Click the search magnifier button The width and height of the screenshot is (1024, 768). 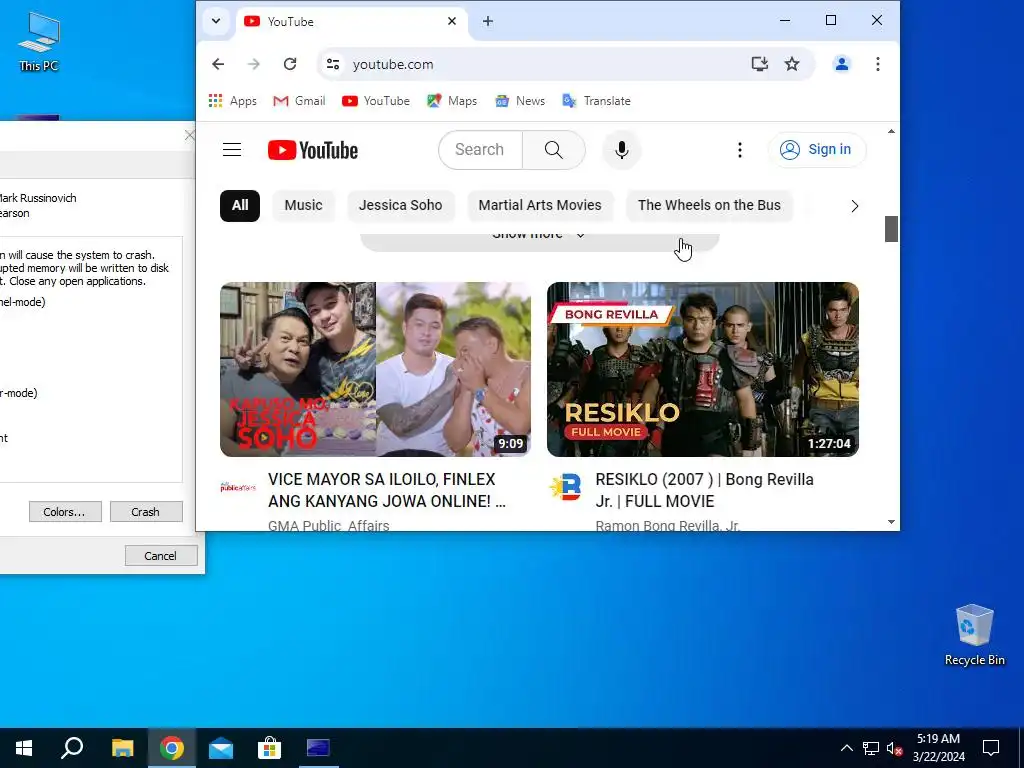coord(554,150)
